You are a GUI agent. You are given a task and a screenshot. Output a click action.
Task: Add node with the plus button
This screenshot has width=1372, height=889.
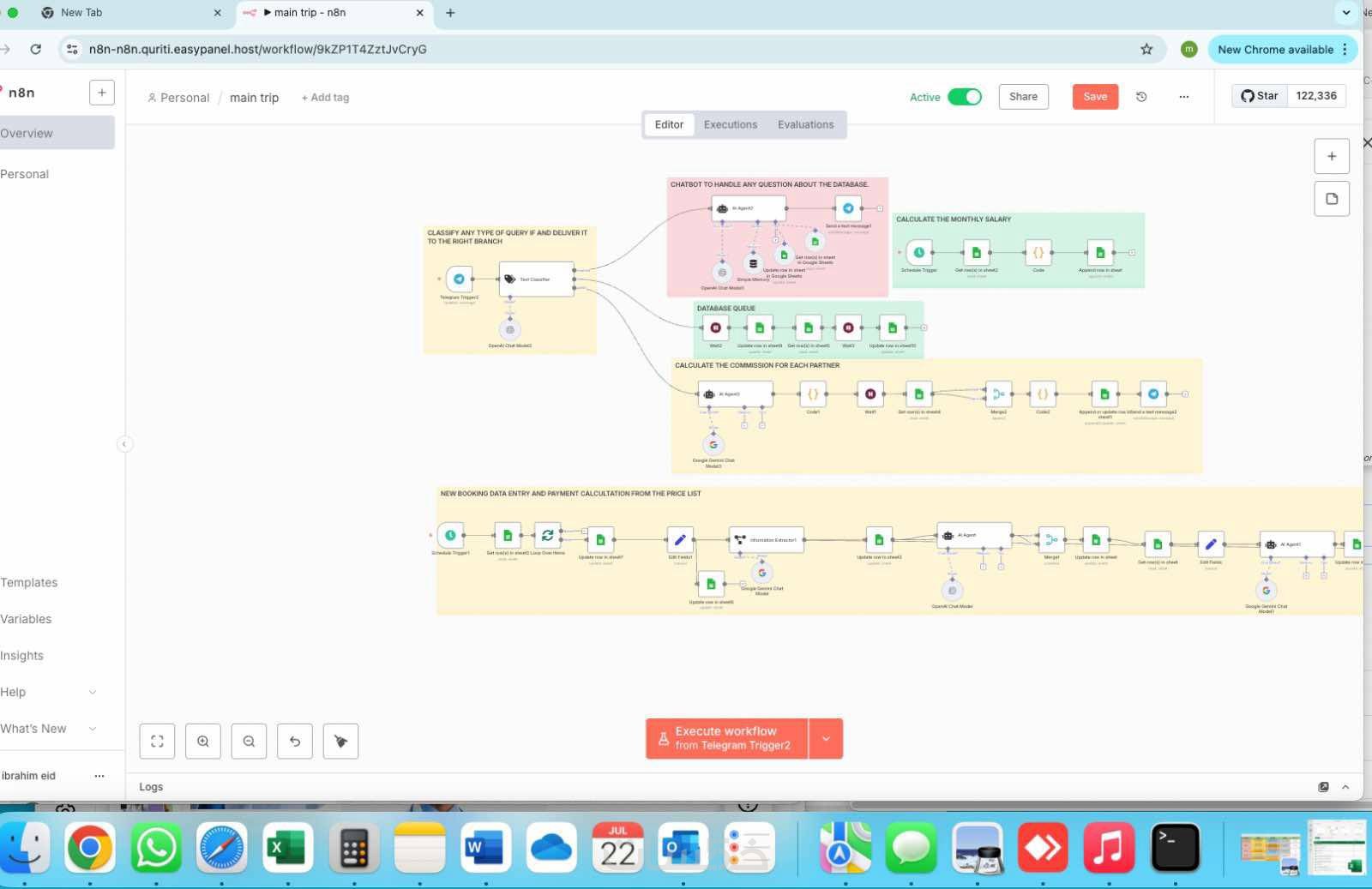tap(1332, 156)
